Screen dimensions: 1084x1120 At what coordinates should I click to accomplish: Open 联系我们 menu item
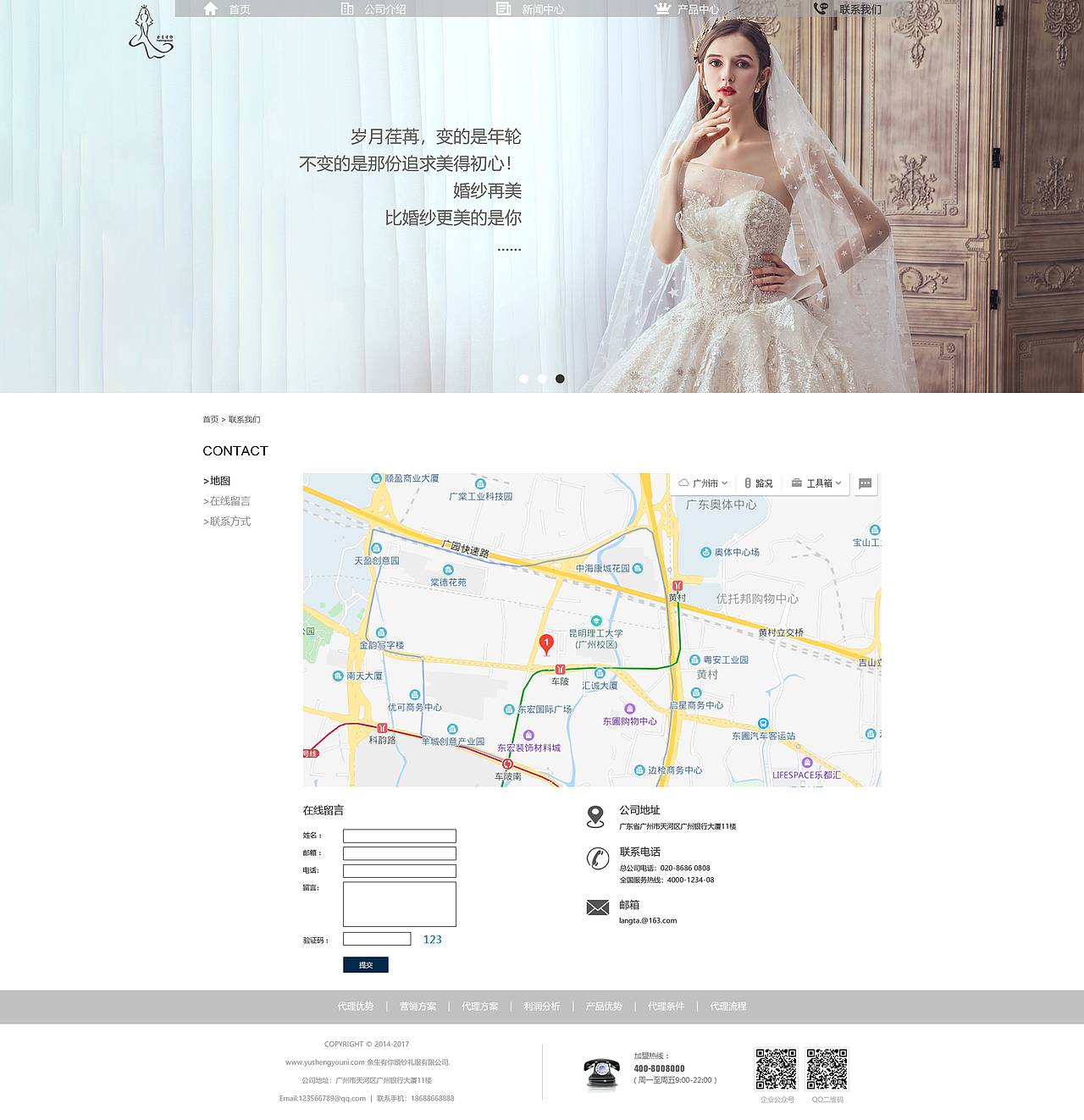pos(860,9)
